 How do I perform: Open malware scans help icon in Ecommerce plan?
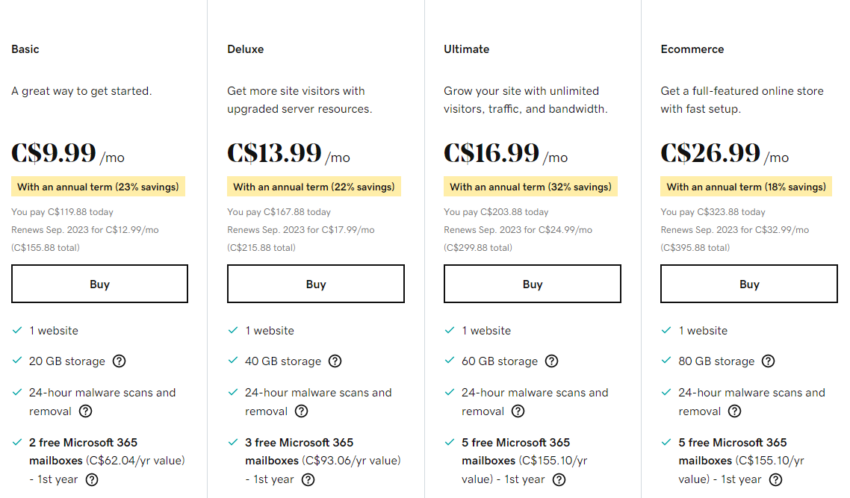coord(735,411)
